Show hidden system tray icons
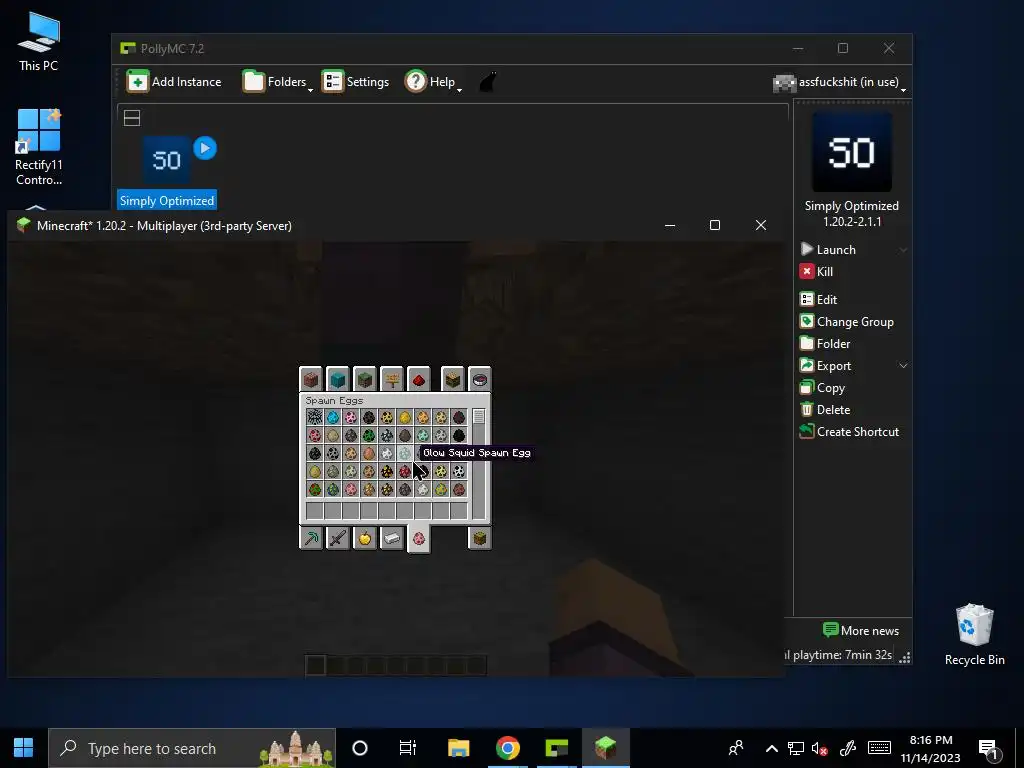 tap(771, 748)
